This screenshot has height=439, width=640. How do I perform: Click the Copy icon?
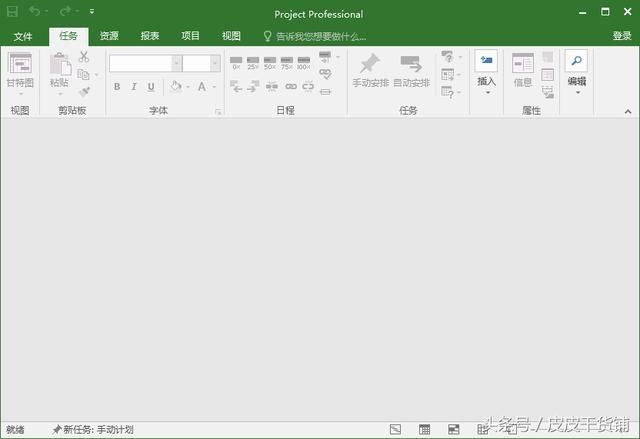(x=83, y=74)
